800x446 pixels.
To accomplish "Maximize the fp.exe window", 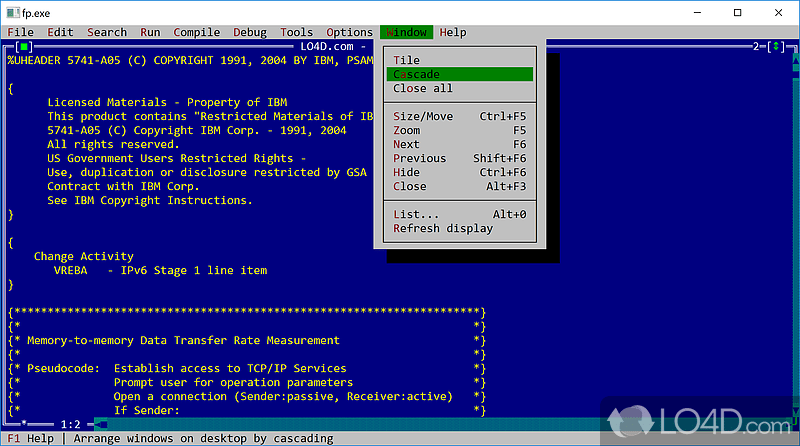I will coord(737,13).
